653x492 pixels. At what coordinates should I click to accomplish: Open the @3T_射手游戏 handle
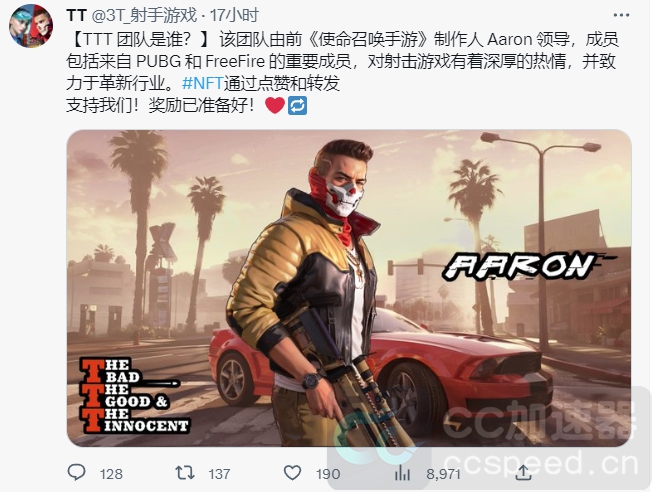tap(144, 16)
